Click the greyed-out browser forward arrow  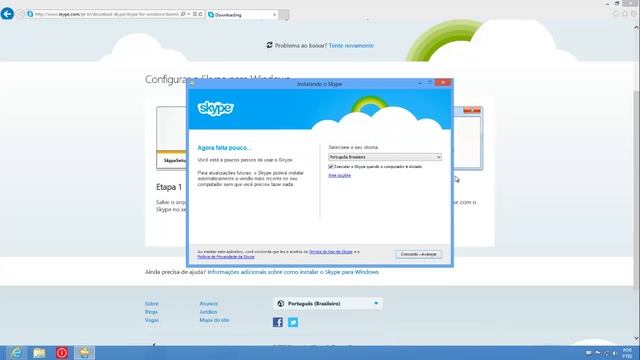(x=20, y=14)
